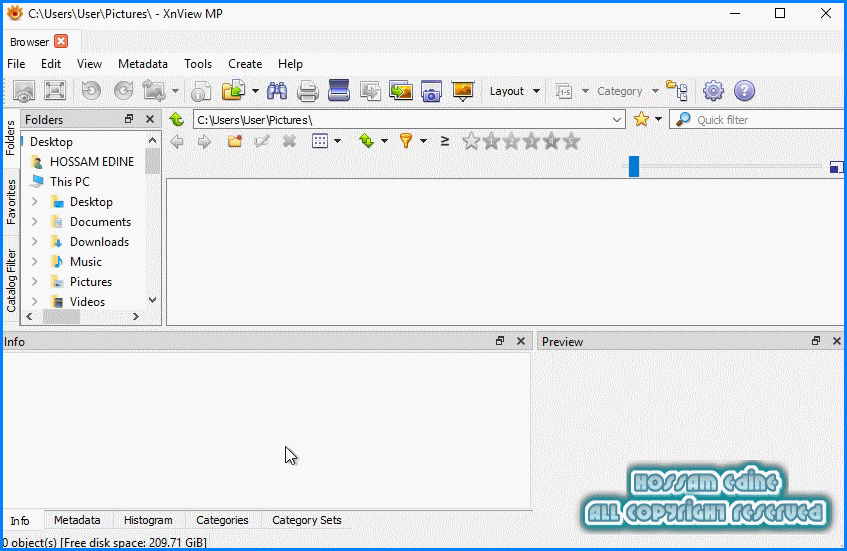The width and height of the screenshot is (847, 551).
Task: Create a new folder icon
Action: 234,142
